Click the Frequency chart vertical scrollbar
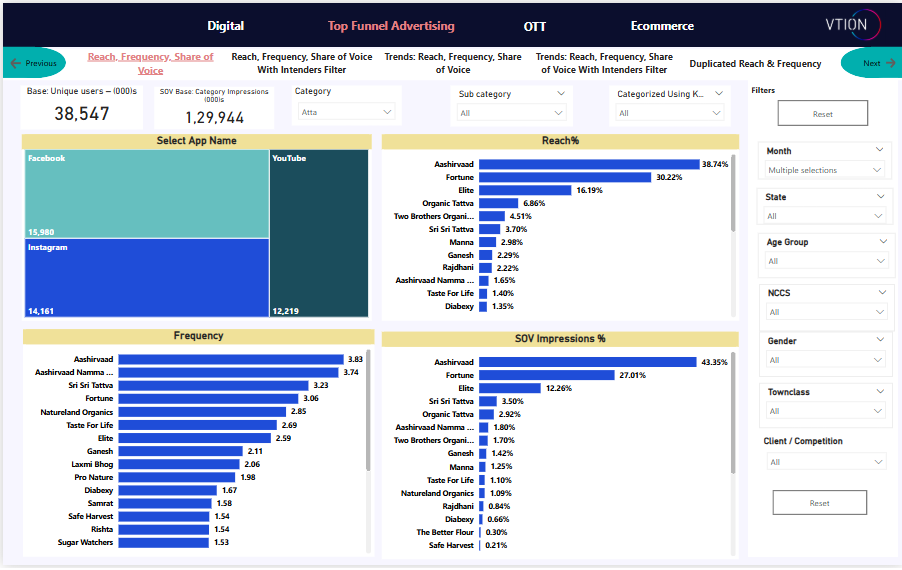Viewport: 902px width, 570px height. [x=369, y=410]
